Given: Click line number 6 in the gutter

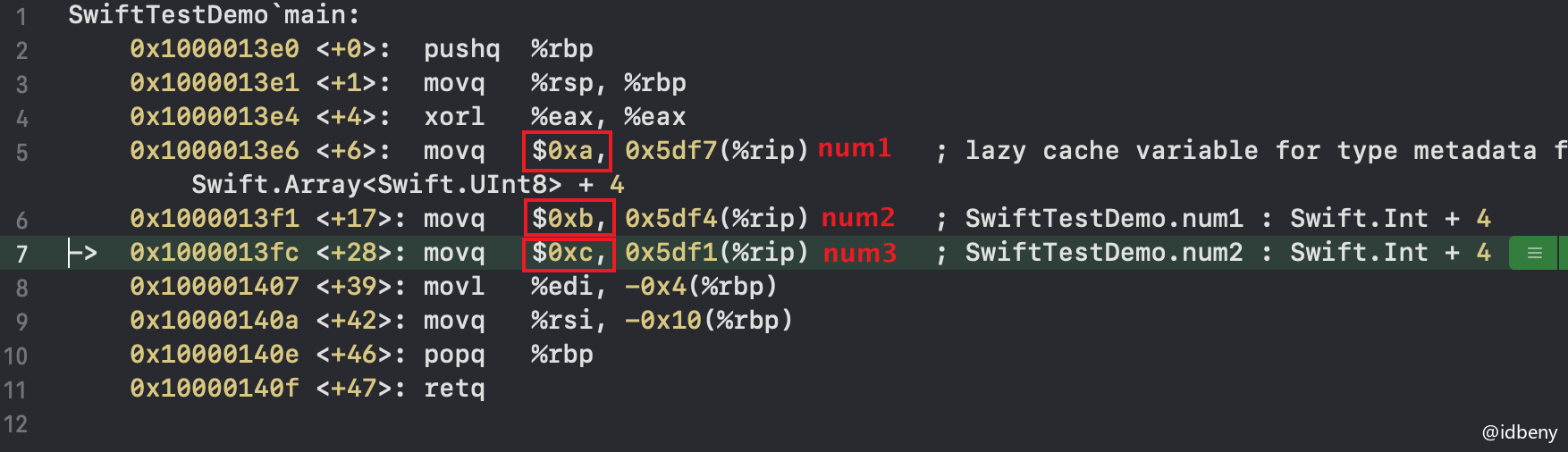Looking at the screenshot, I should tap(21, 220).
